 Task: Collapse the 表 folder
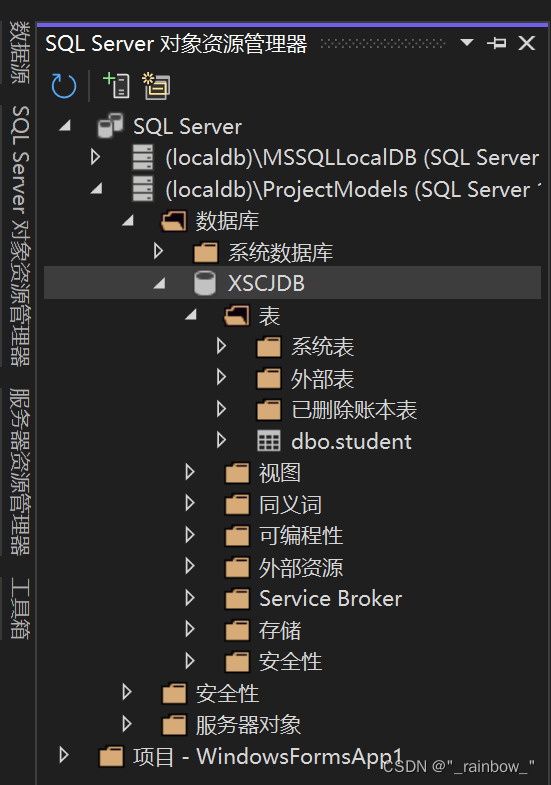pyautogui.click(x=191, y=314)
